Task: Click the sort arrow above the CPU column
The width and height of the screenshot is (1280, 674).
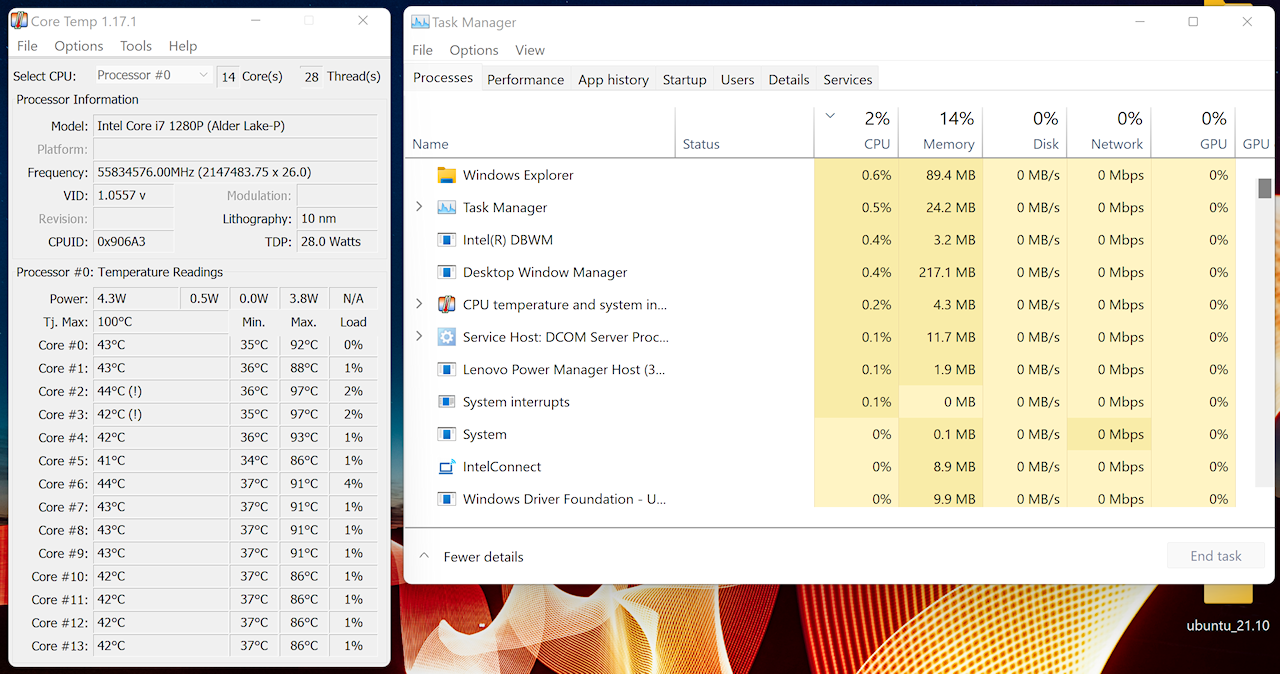Action: [829, 116]
